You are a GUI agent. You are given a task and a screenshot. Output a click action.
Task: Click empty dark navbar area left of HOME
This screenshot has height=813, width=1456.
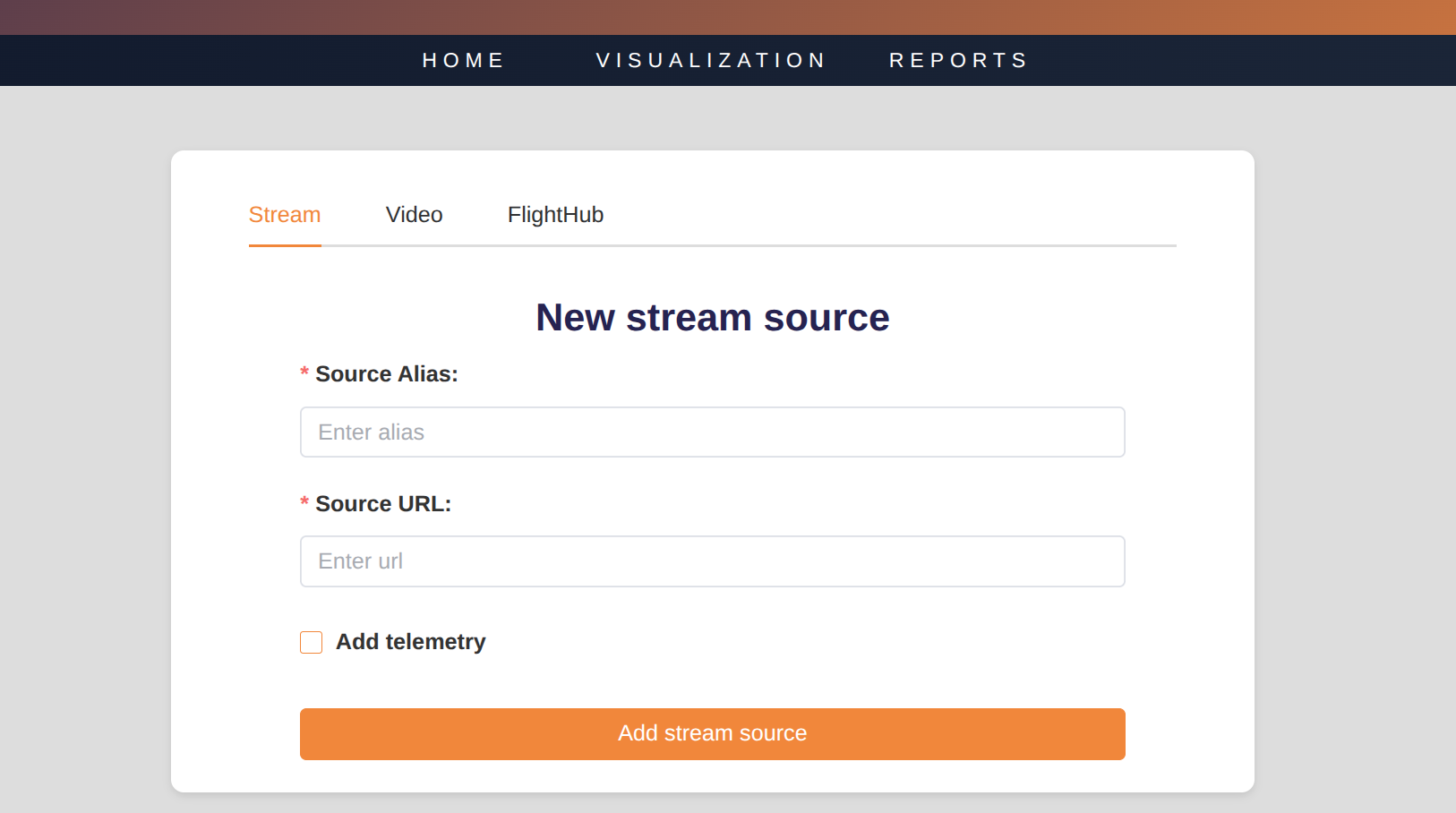[x=179, y=60]
